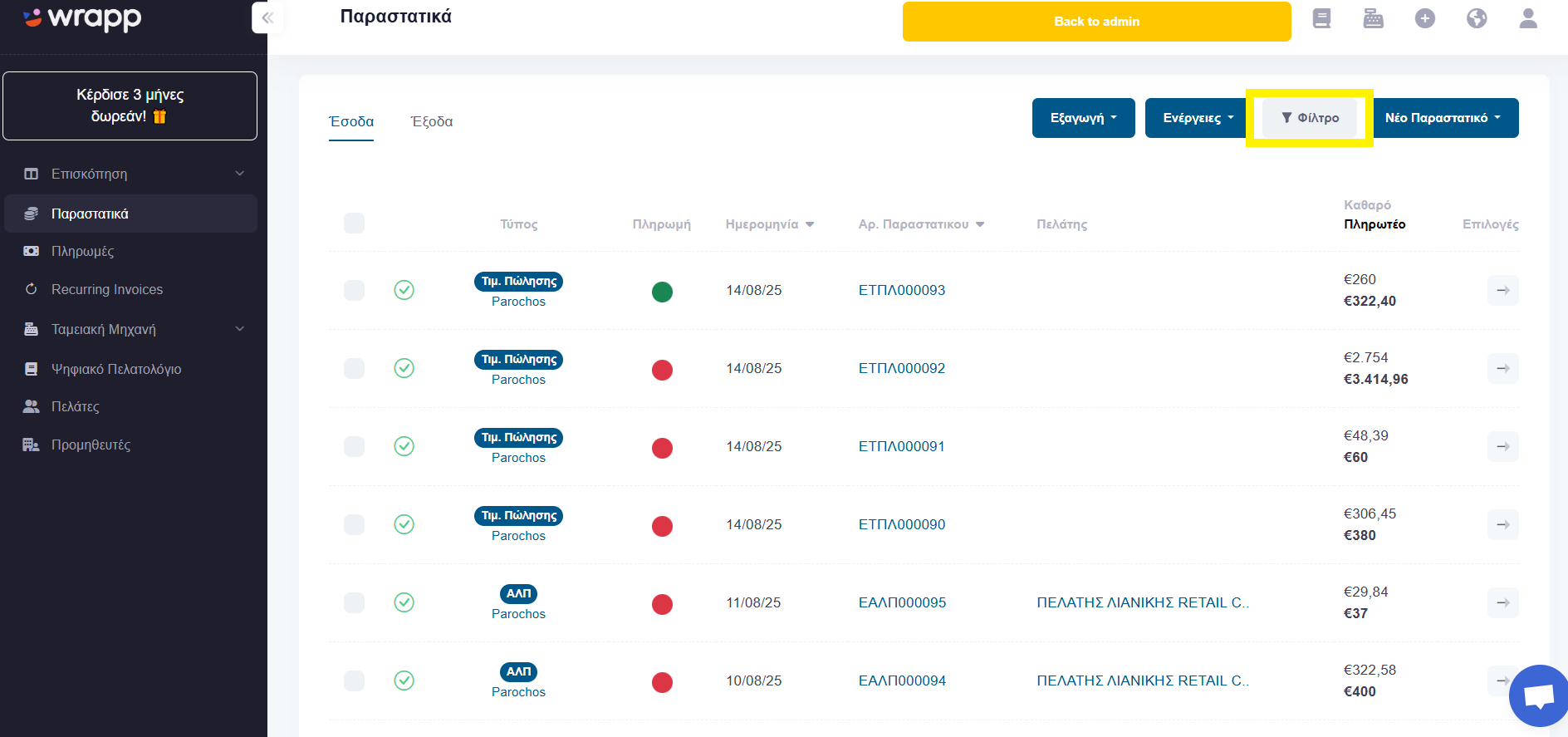
Task: Open the book icon in the top bar
Action: tap(1321, 18)
